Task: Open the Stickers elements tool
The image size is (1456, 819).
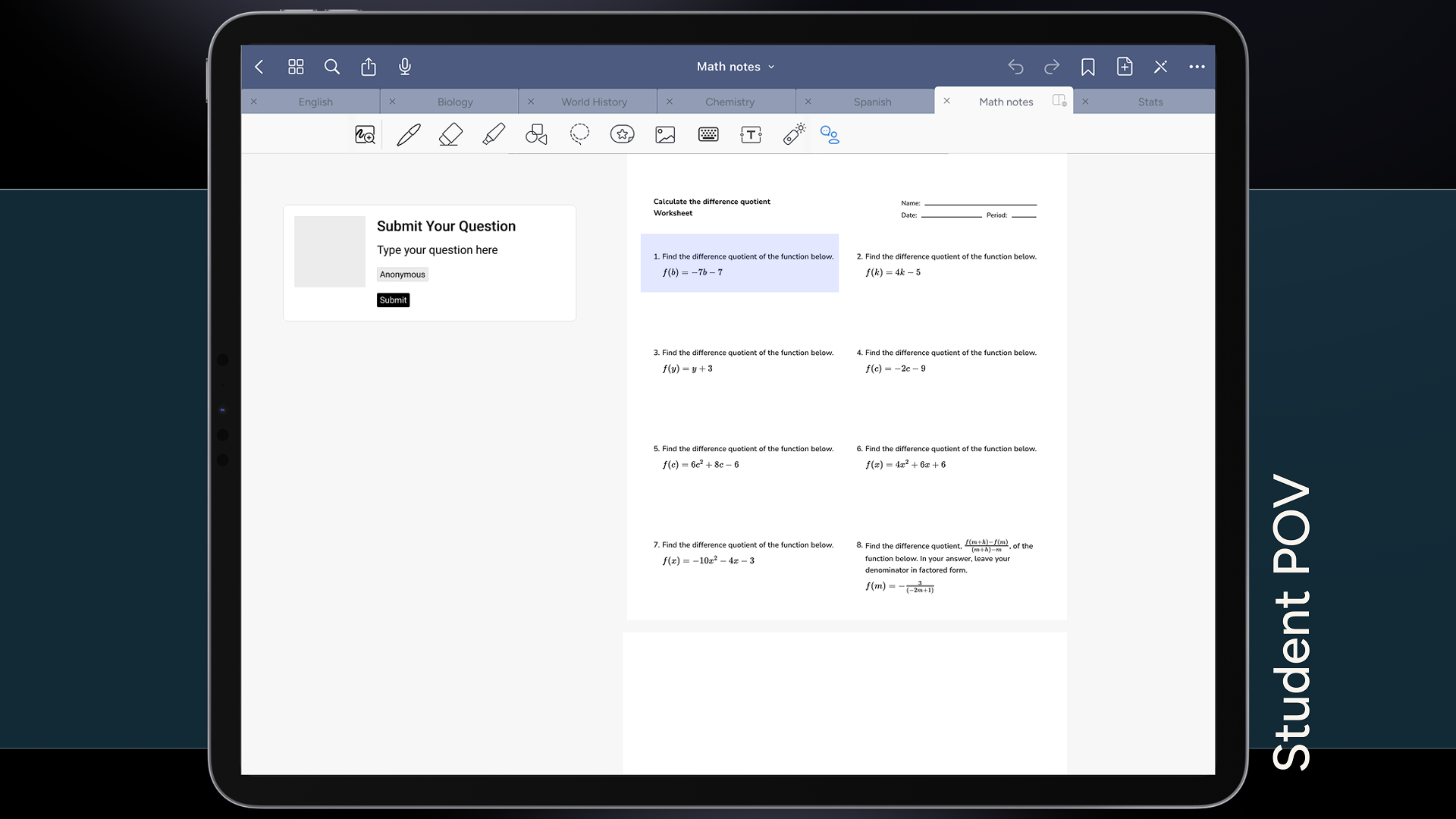Action: (622, 135)
